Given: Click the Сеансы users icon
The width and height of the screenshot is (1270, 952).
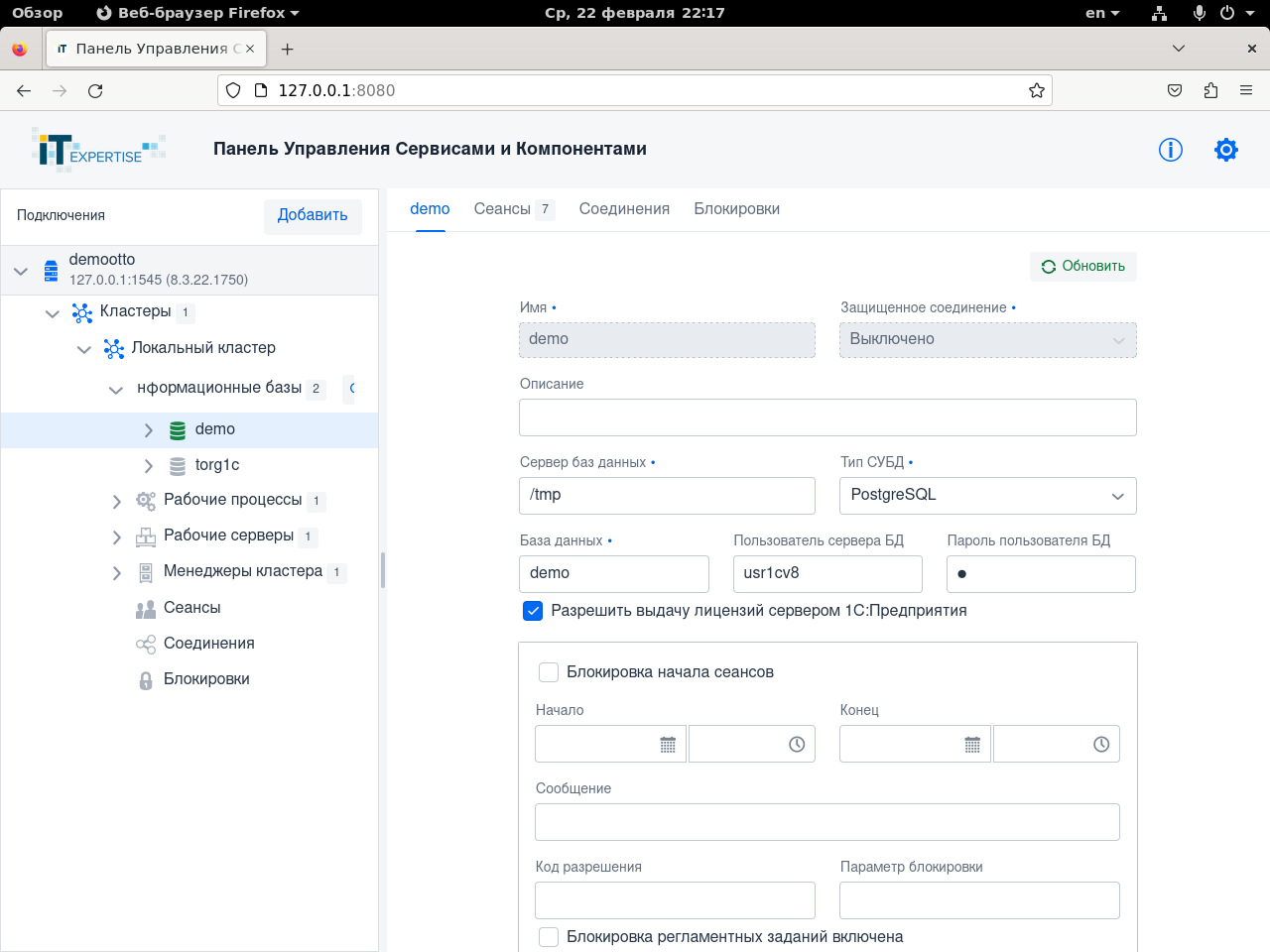Looking at the screenshot, I should tap(146, 609).
